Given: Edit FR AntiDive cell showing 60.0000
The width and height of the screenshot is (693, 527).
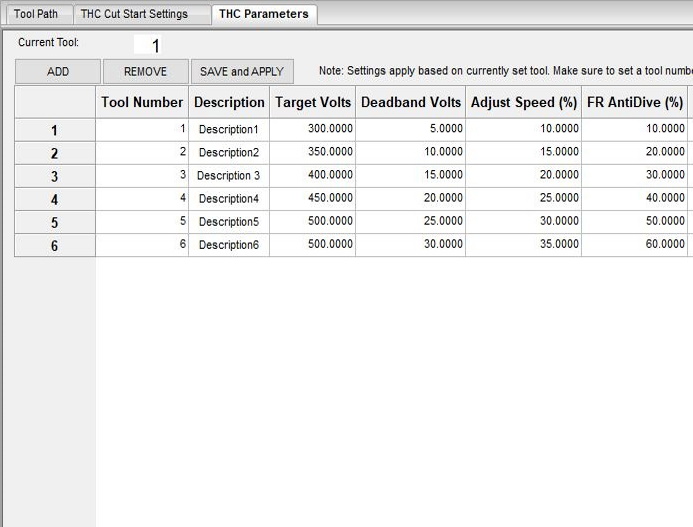Looking at the screenshot, I should [635, 245].
